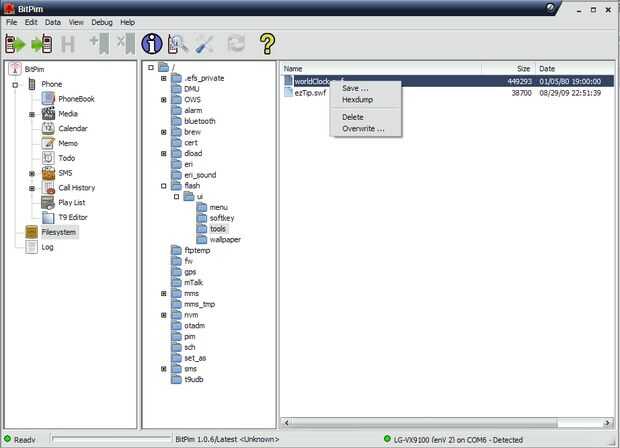
Task: Open the View menu
Action: pyautogui.click(x=76, y=22)
